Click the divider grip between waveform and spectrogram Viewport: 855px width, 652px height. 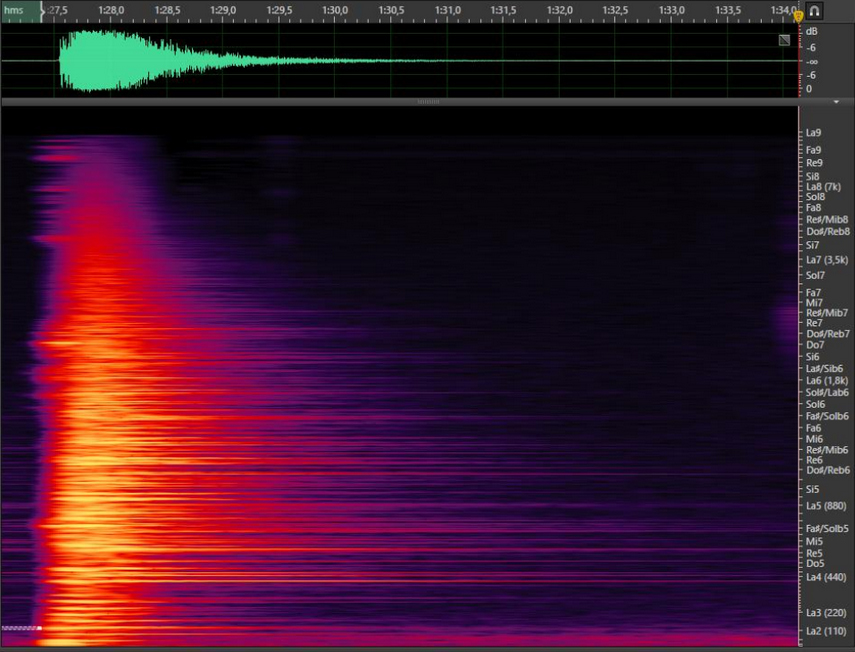(x=428, y=102)
